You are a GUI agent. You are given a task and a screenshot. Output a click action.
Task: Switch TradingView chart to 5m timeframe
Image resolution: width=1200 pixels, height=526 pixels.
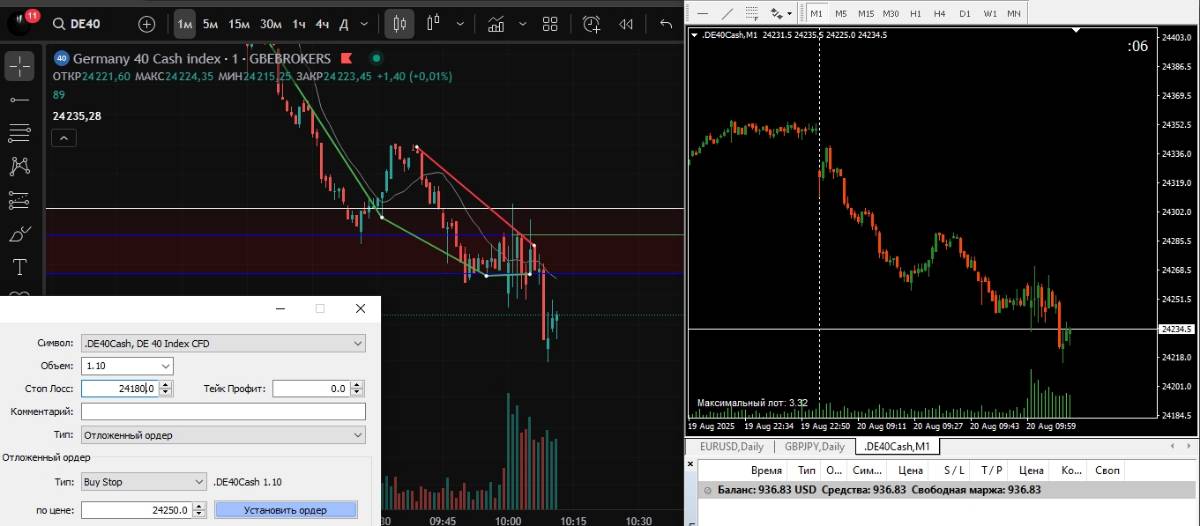tap(210, 24)
